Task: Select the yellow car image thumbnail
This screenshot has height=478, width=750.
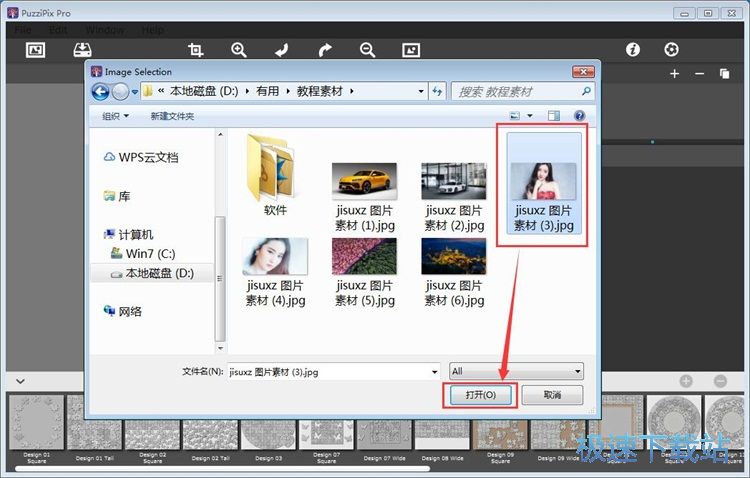Action: 364,181
